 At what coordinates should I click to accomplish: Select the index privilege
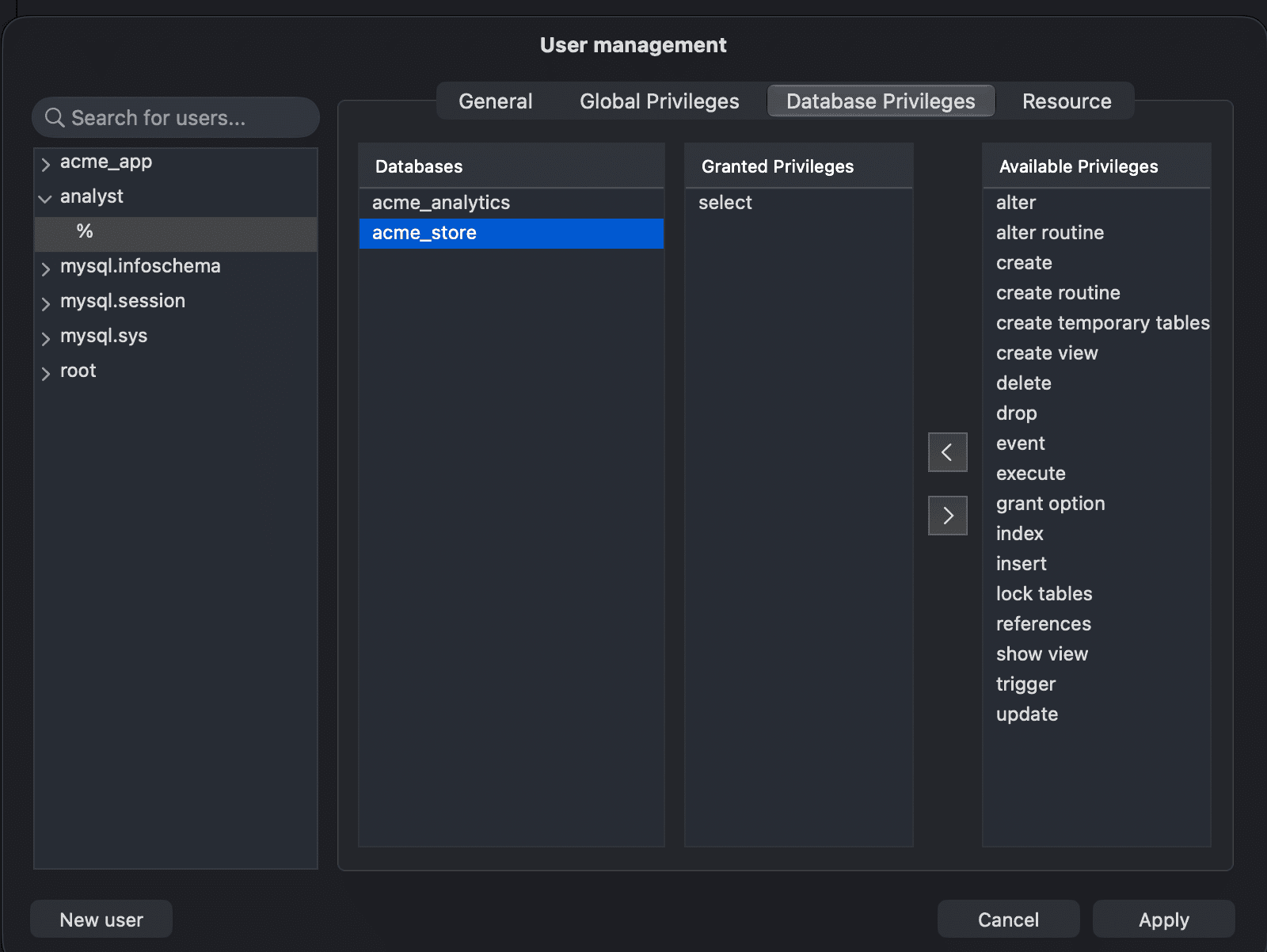[x=1097, y=534]
